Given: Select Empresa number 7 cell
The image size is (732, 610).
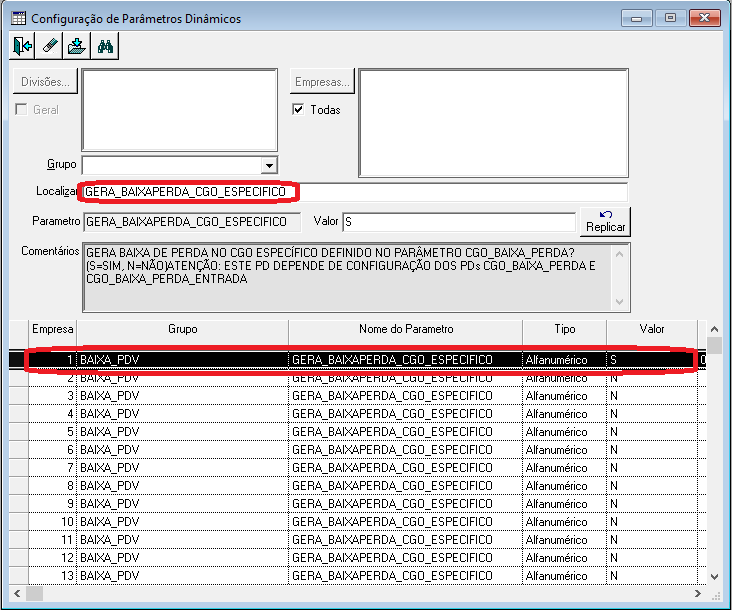Looking at the screenshot, I should coord(52,468).
